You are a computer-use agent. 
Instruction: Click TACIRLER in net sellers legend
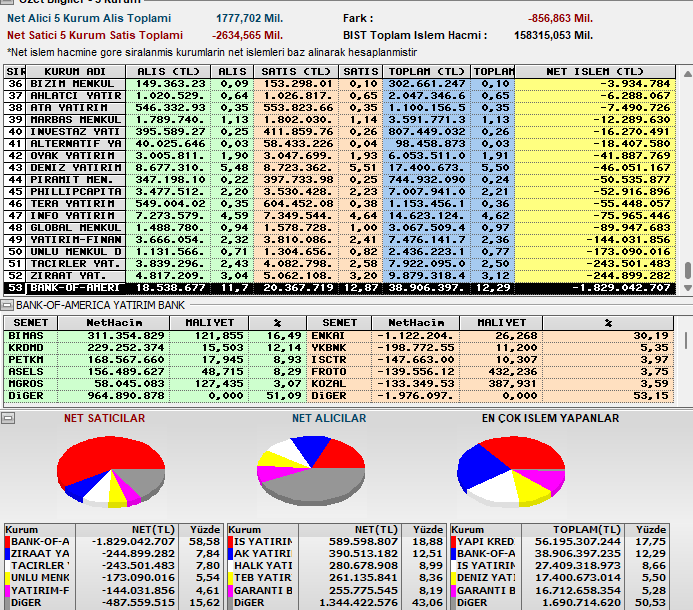pyautogui.click(x=40, y=566)
